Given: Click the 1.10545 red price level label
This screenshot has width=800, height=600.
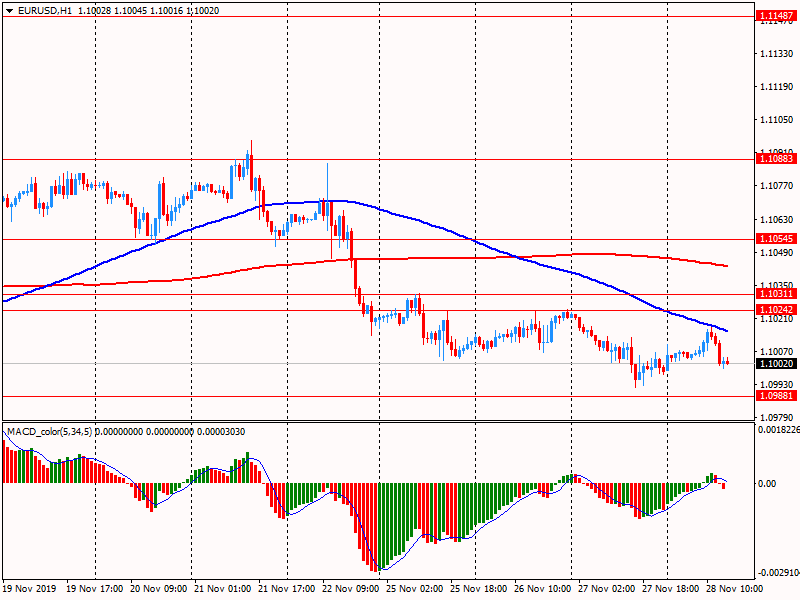Looking at the screenshot, I should [x=776, y=239].
